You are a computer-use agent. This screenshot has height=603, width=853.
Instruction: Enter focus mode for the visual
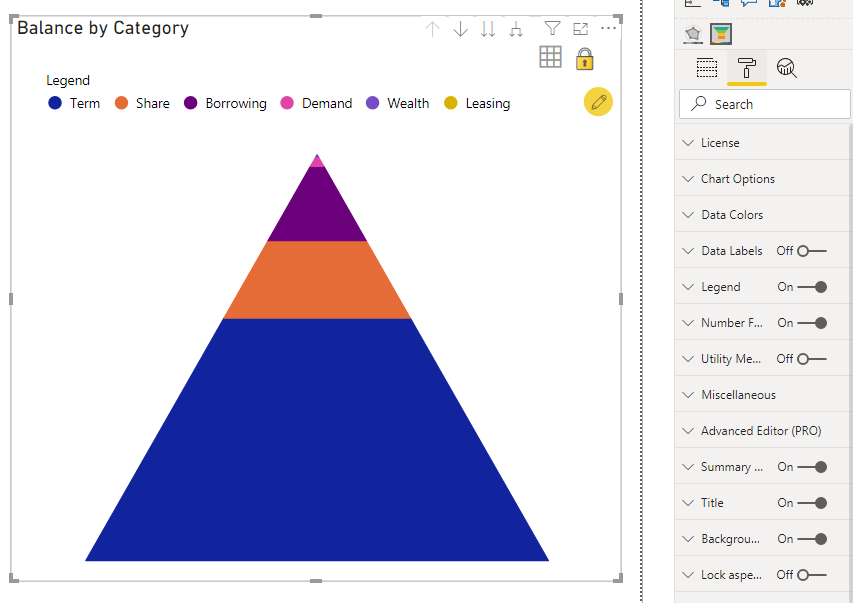pos(580,29)
